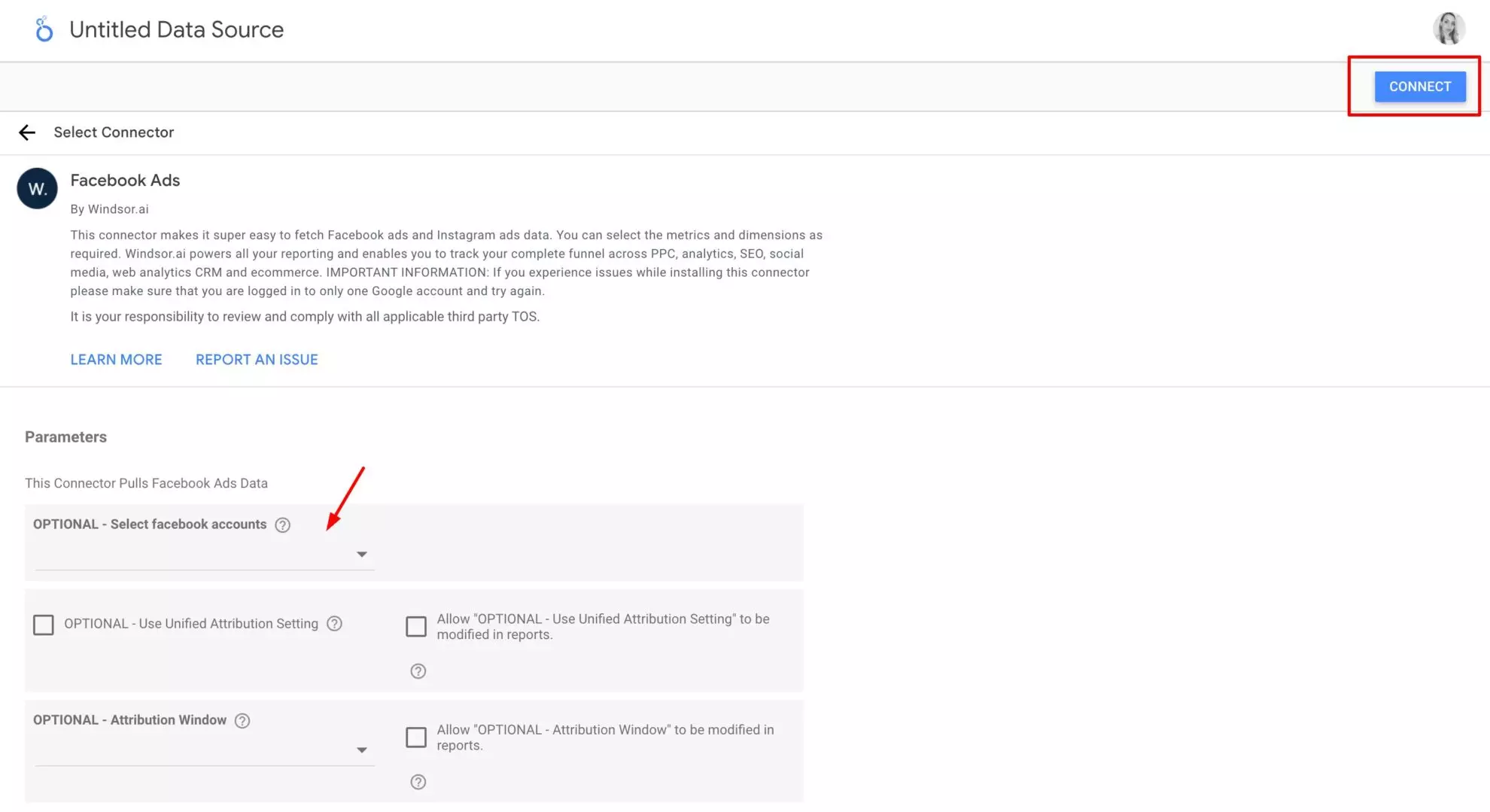Click the back arrow next to Select Connector

click(x=27, y=132)
